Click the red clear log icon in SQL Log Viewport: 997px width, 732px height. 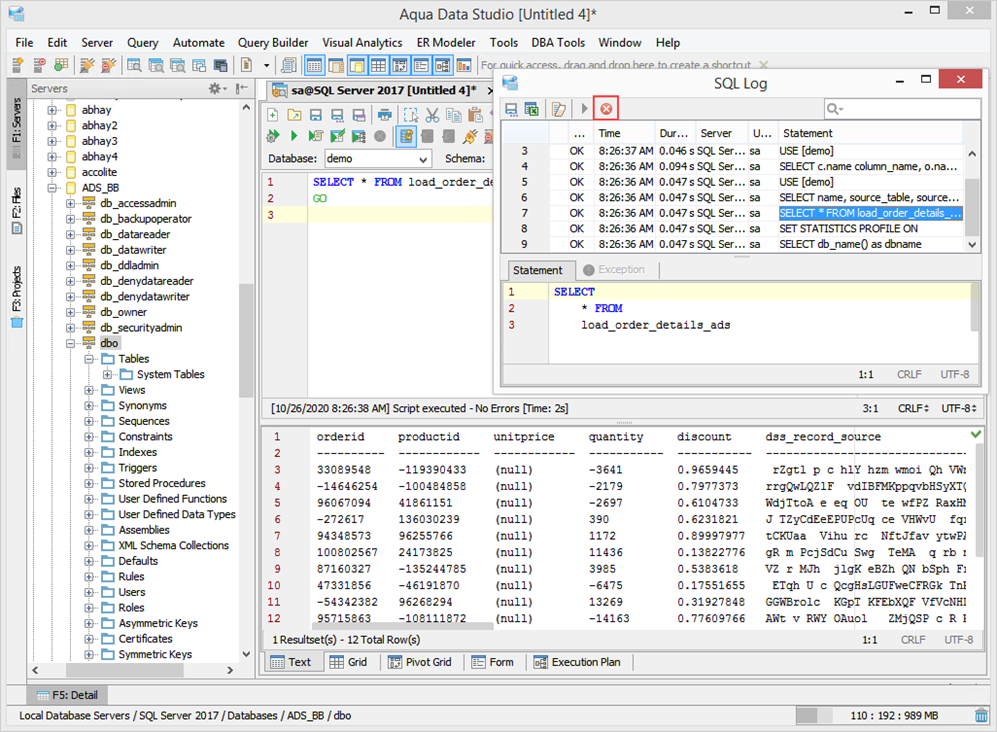tap(606, 108)
